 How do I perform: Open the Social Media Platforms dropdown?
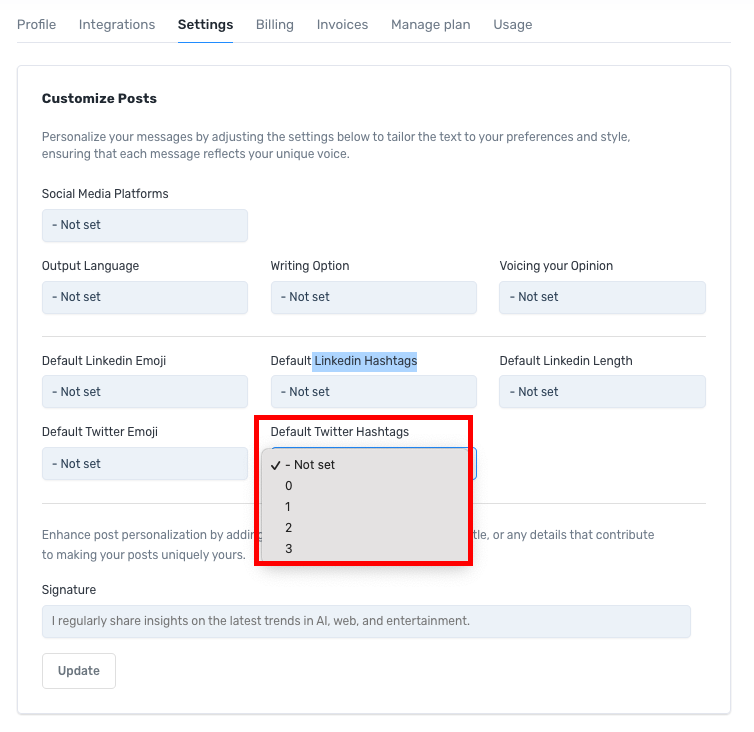coord(144,225)
